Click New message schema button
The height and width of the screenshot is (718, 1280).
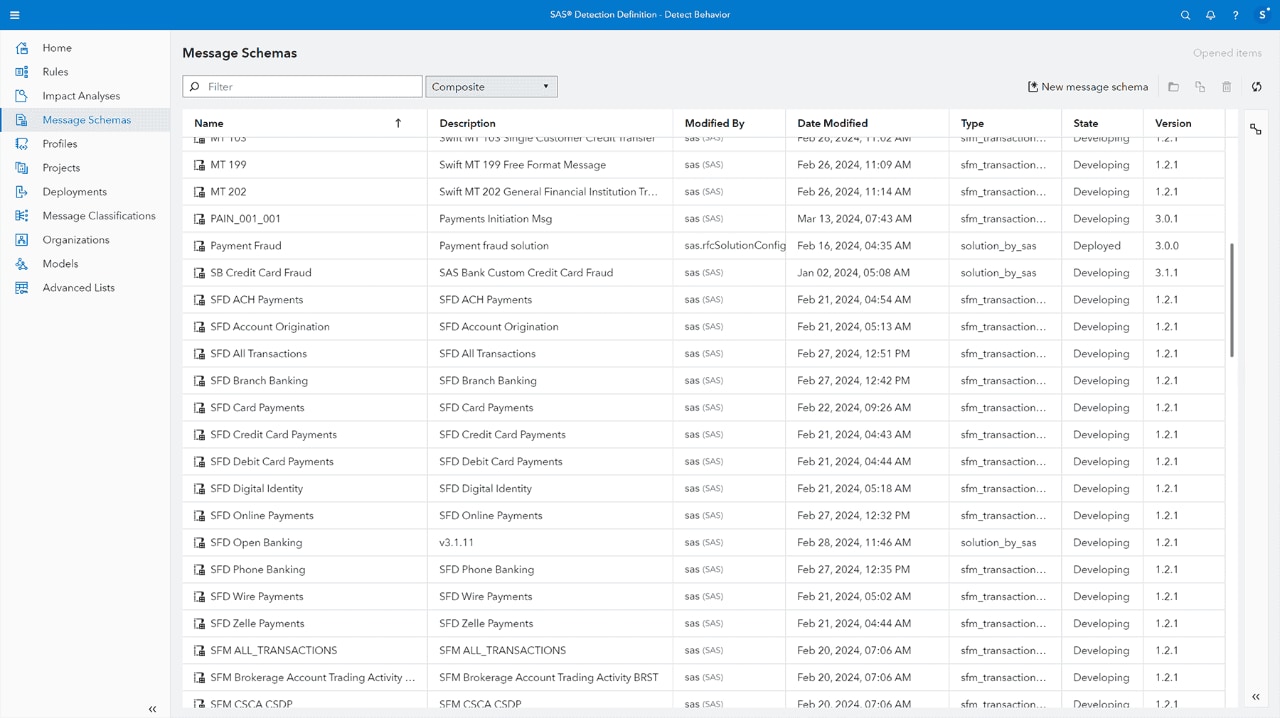pyautogui.click(x=1088, y=87)
